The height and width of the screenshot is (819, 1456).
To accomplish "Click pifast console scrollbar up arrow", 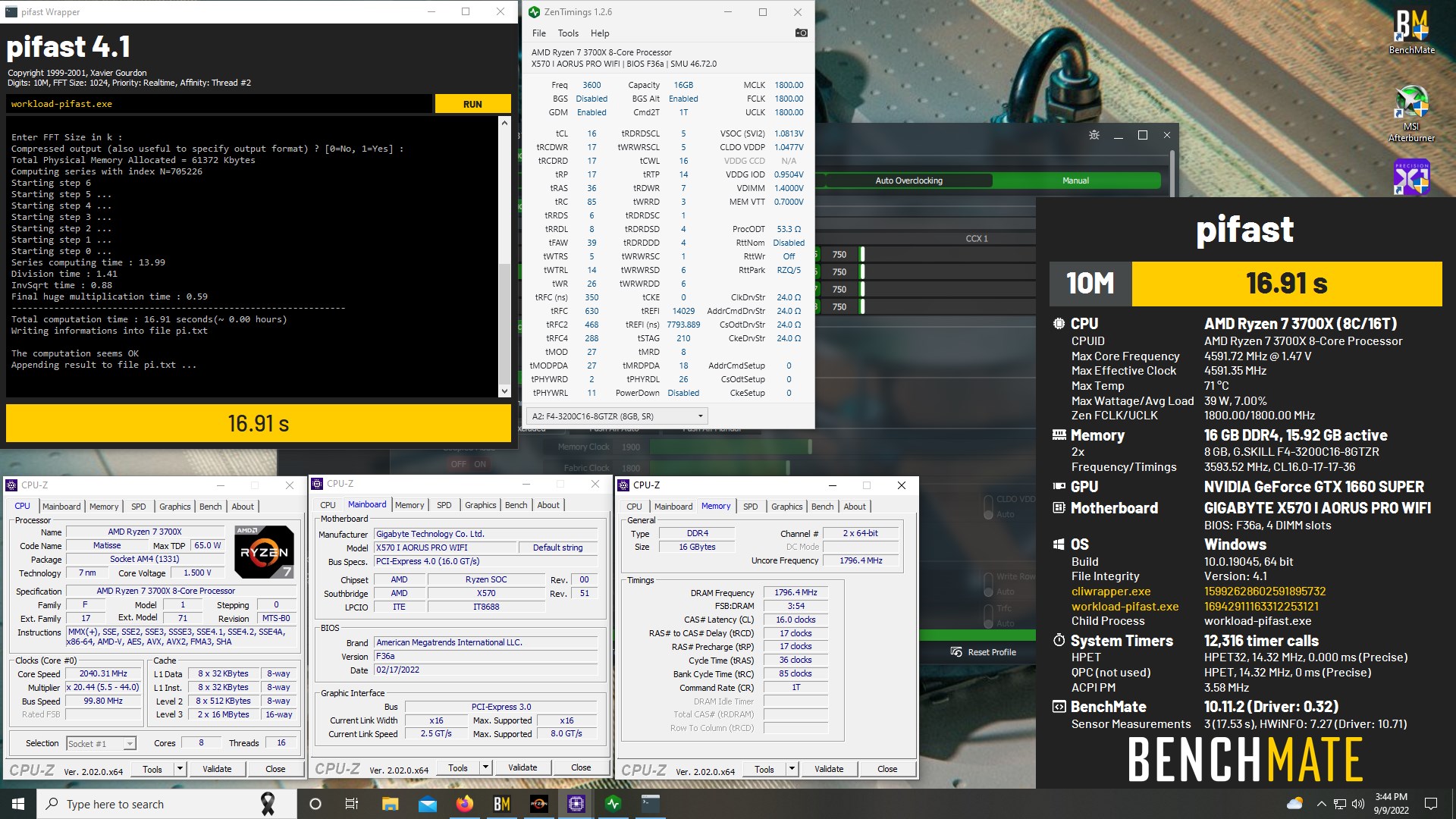I will click(x=504, y=121).
